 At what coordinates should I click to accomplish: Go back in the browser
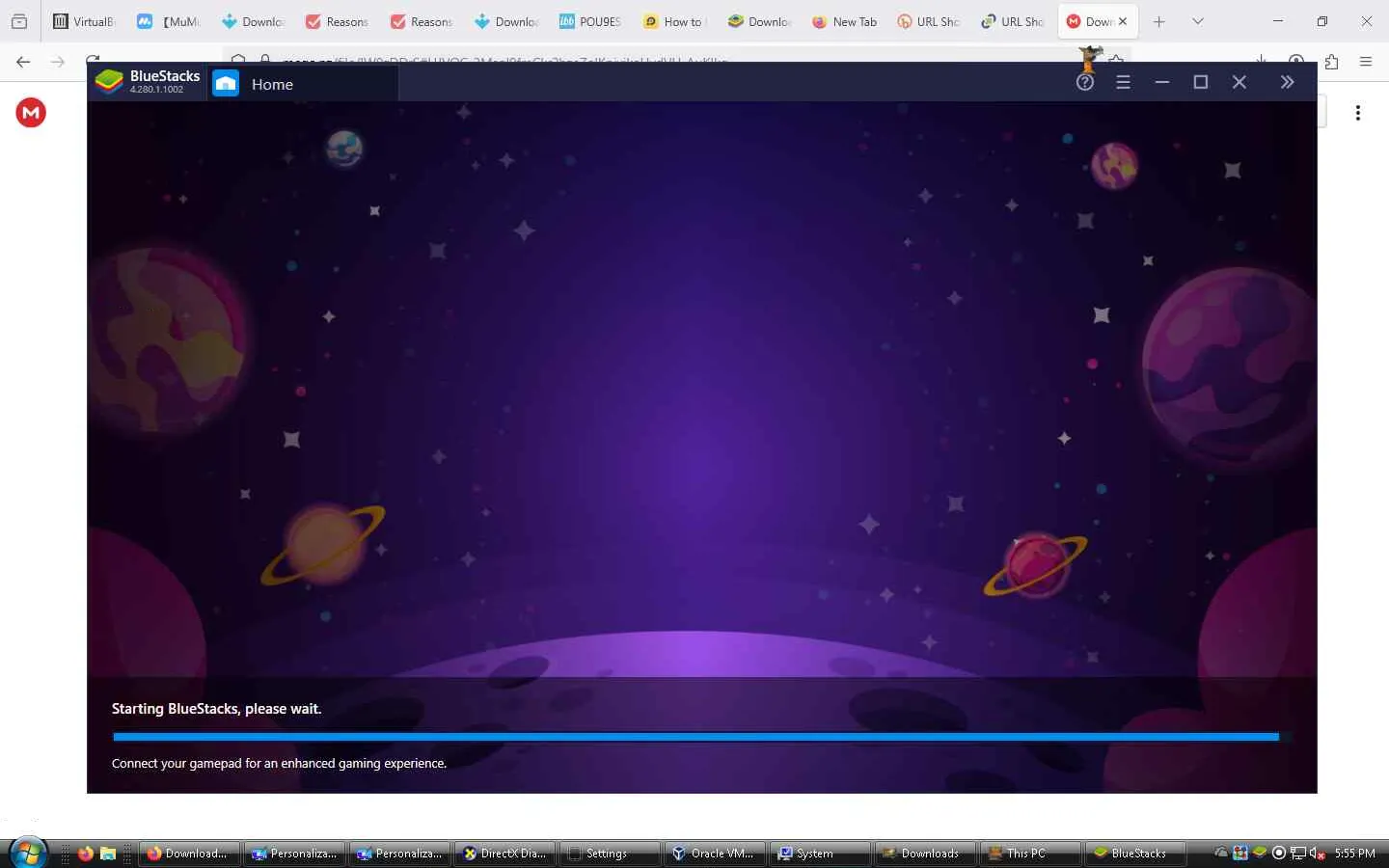click(x=23, y=62)
